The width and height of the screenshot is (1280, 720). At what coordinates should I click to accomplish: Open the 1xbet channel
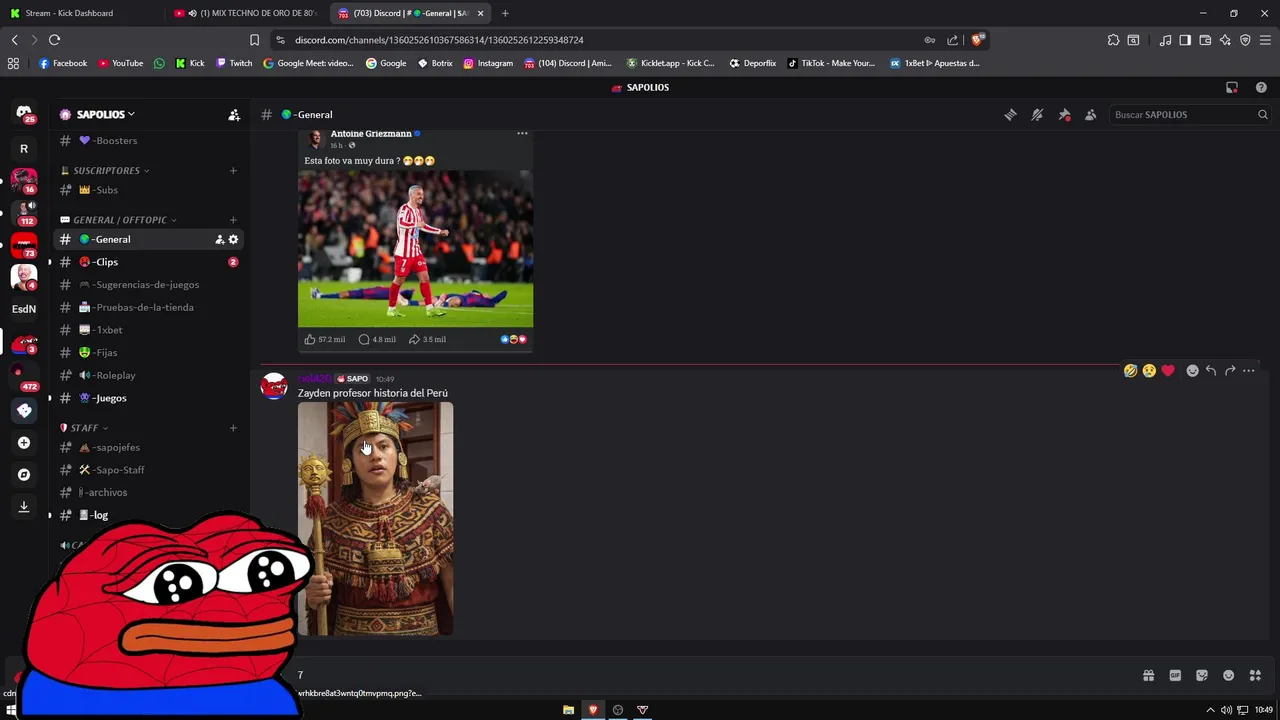coord(148,330)
